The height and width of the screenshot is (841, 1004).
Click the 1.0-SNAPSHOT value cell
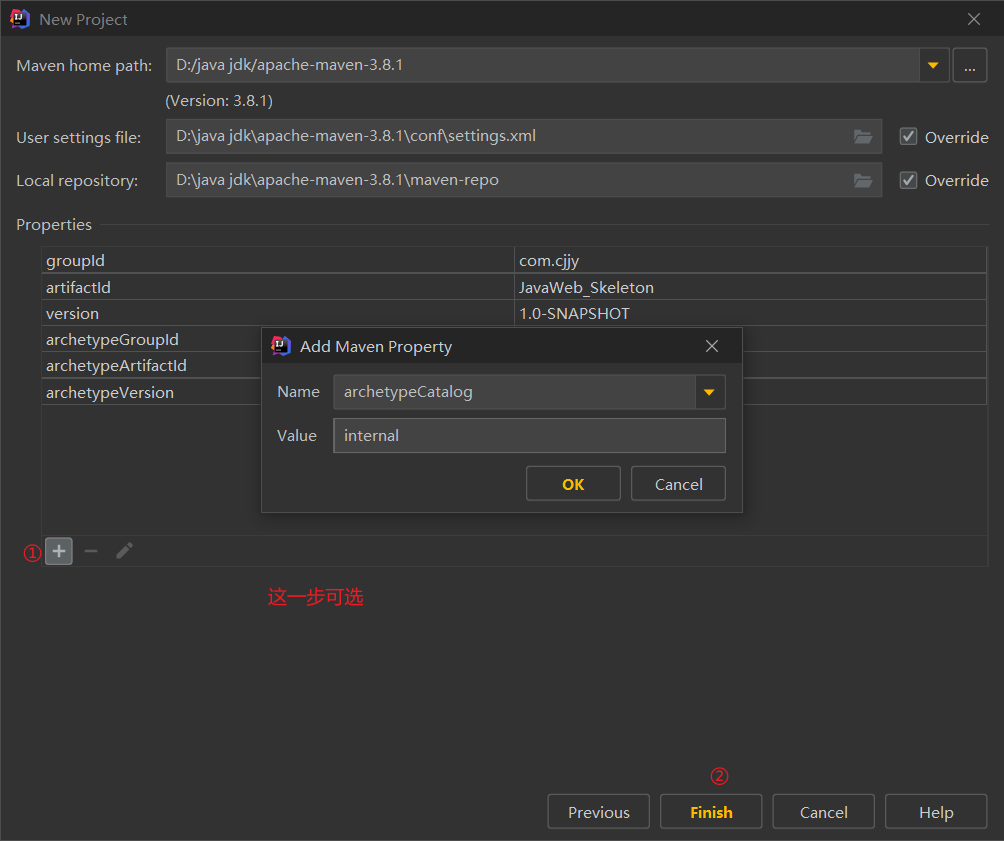(x=750, y=313)
